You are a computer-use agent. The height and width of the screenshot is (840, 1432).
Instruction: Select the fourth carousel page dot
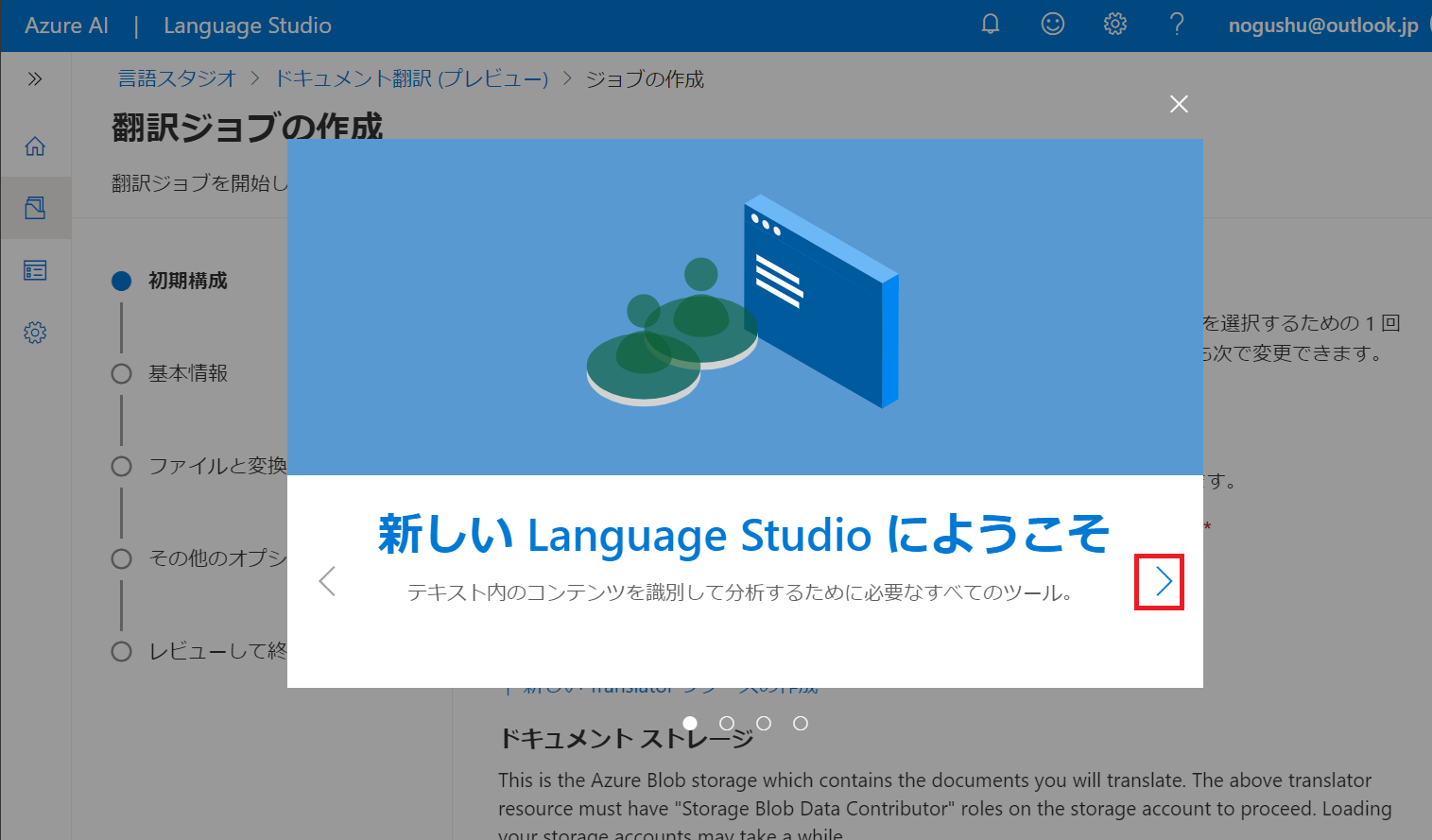(x=801, y=724)
